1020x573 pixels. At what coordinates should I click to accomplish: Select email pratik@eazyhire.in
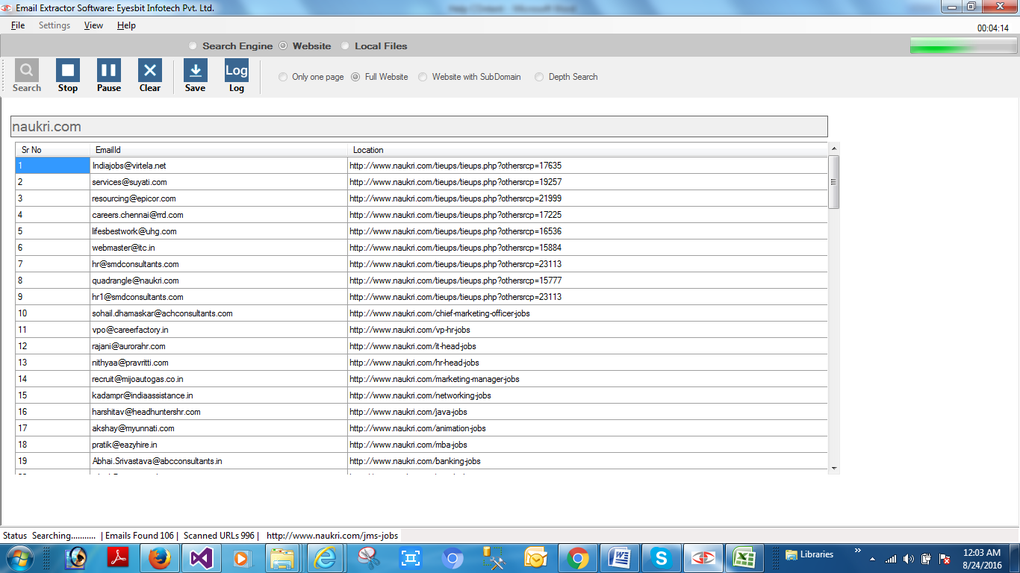pos(124,445)
